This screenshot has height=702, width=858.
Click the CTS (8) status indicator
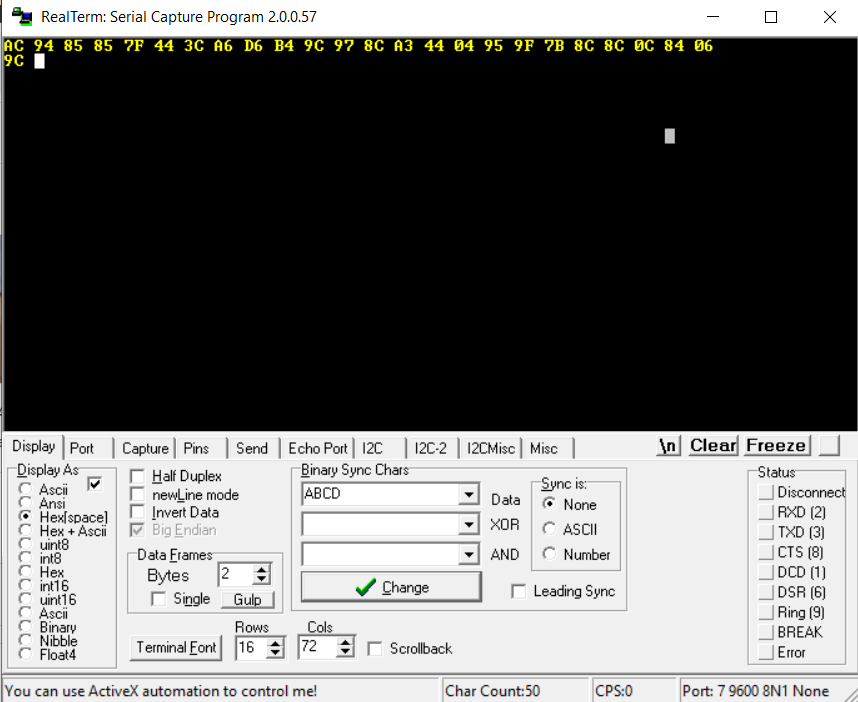[765, 552]
